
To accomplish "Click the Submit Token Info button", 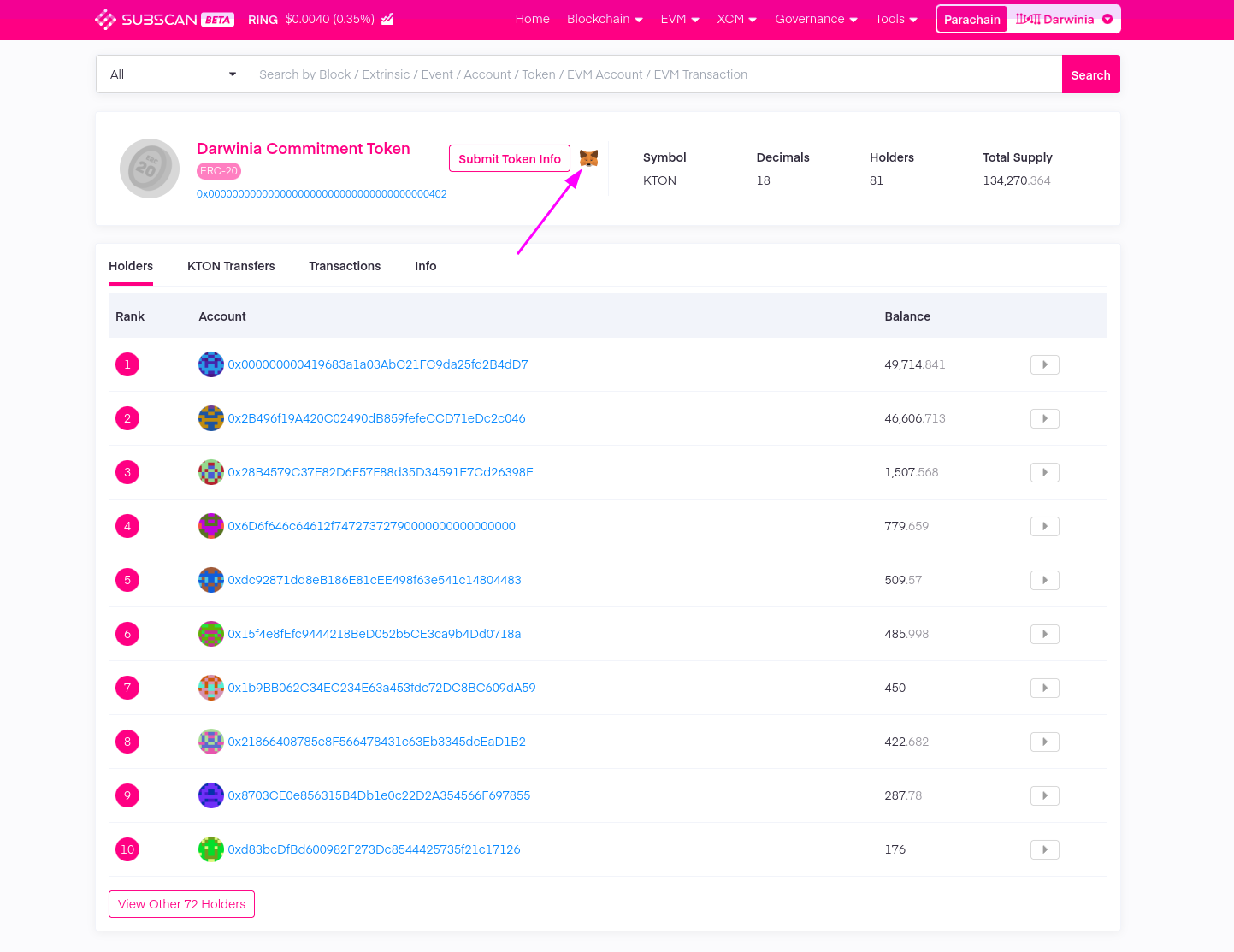I will [510, 158].
